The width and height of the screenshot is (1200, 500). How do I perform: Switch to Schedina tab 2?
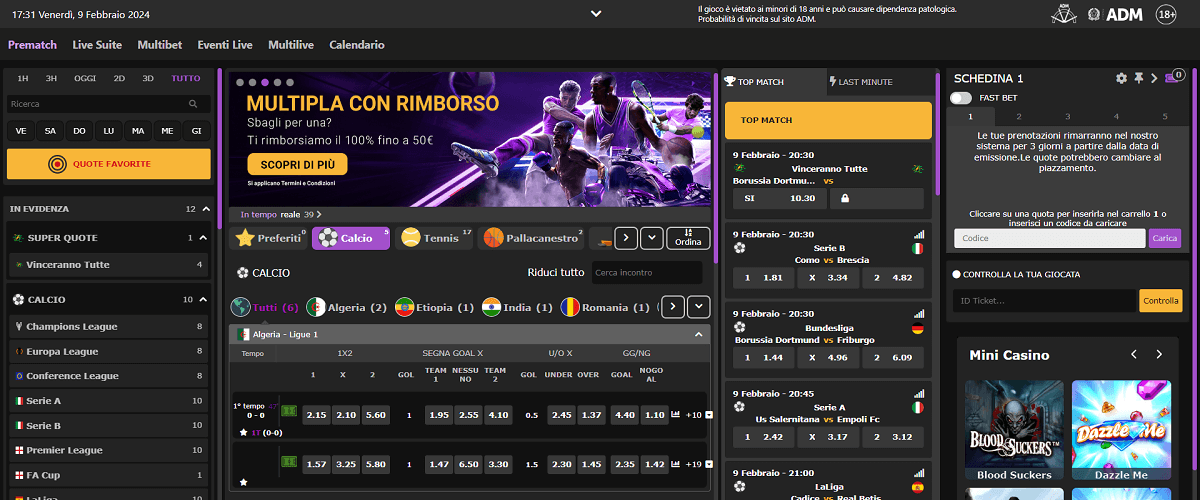coord(1019,117)
